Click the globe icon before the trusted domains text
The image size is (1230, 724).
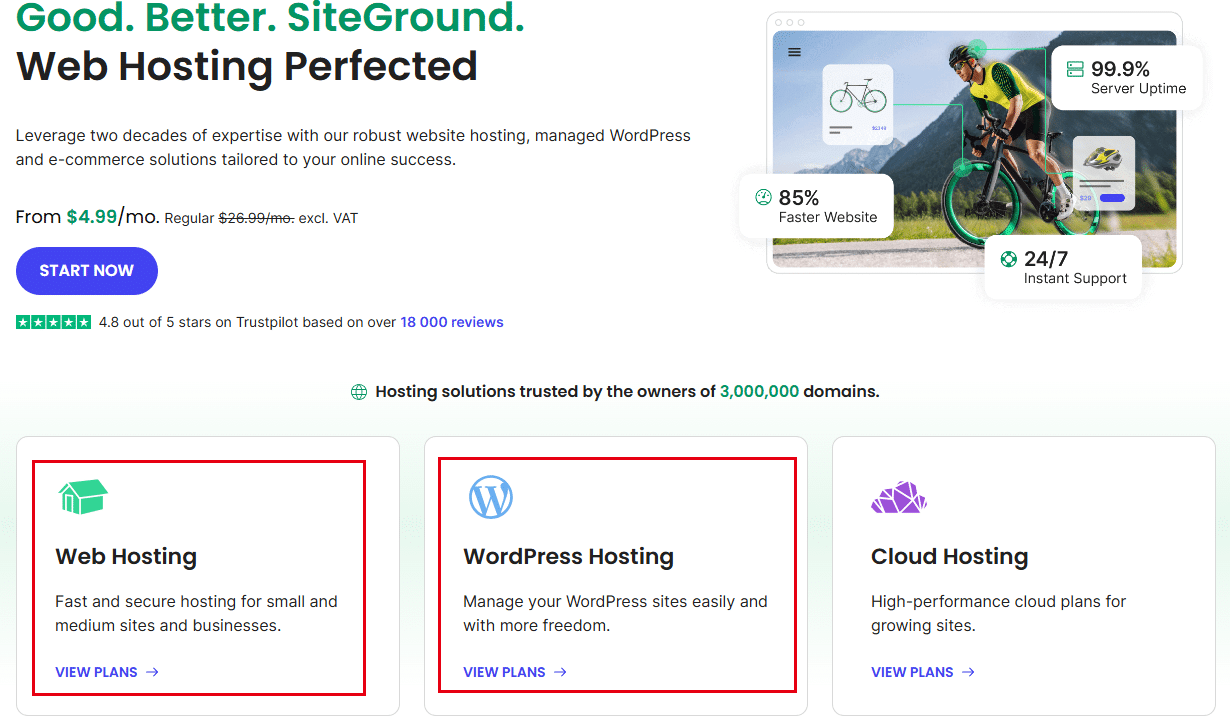coord(359,391)
